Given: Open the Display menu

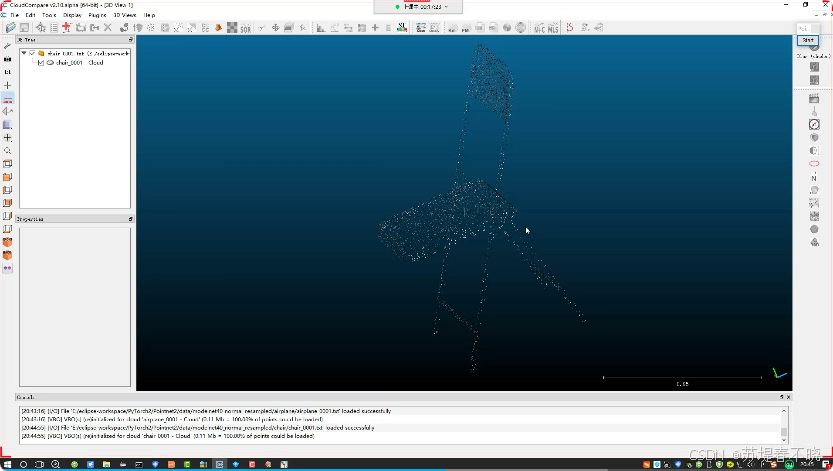Looking at the screenshot, I should 72,15.
